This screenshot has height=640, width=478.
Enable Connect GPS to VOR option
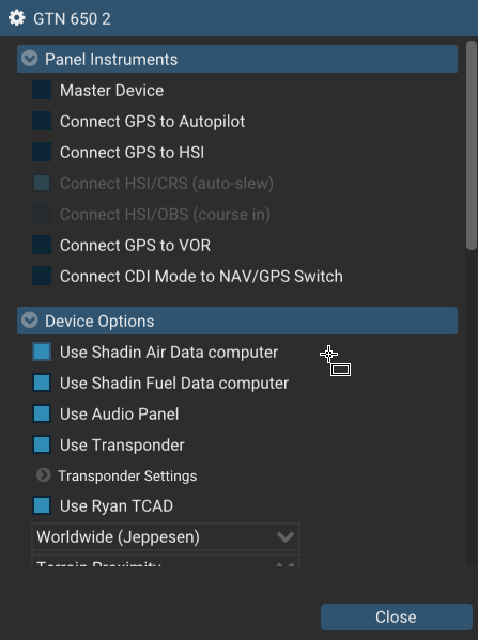pos(42,245)
